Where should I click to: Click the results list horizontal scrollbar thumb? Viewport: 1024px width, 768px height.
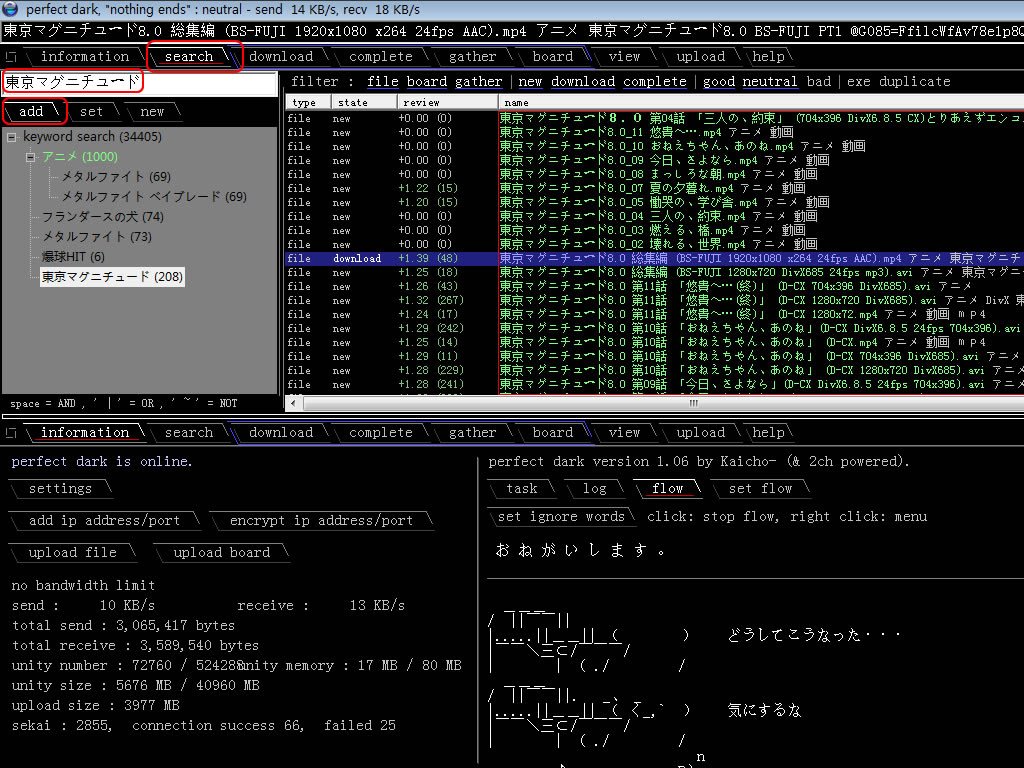click(x=664, y=404)
